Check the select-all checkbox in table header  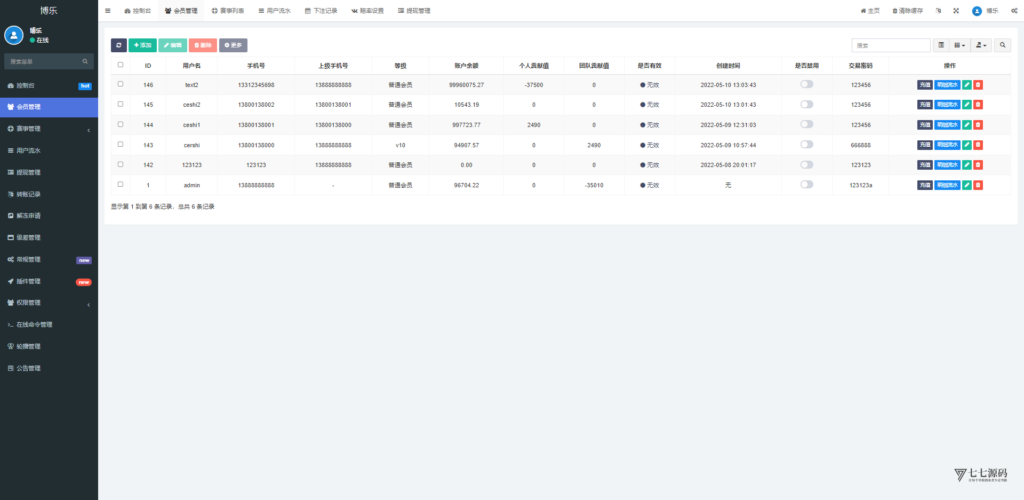(x=121, y=65)
